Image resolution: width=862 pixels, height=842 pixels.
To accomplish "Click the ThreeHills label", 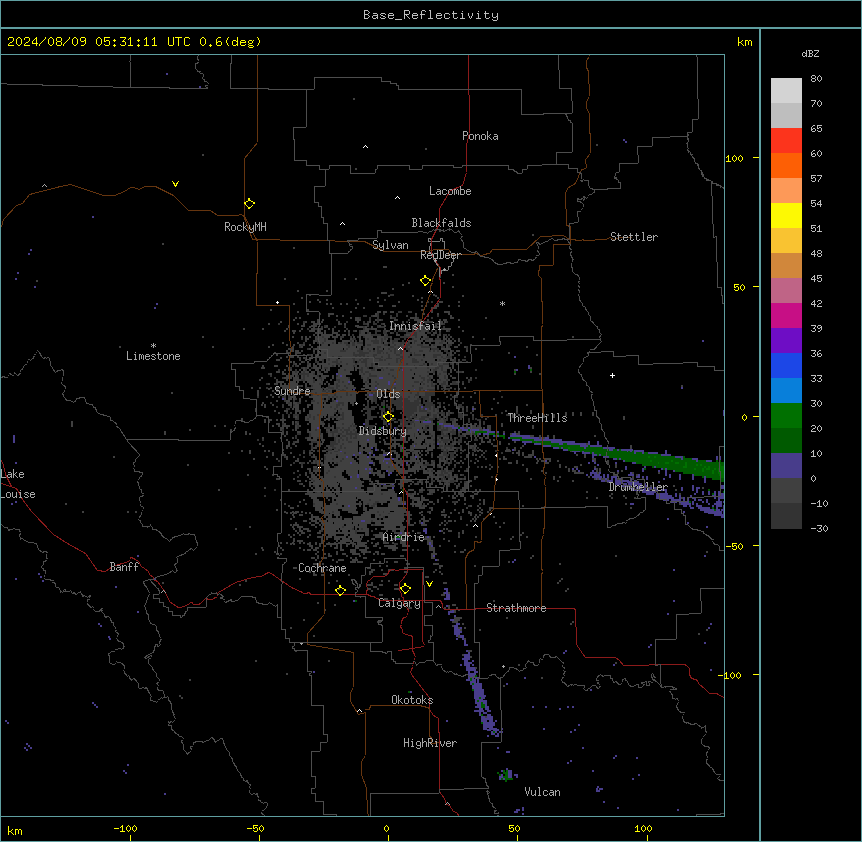I will pyautogui.click(x=537, y=418).
